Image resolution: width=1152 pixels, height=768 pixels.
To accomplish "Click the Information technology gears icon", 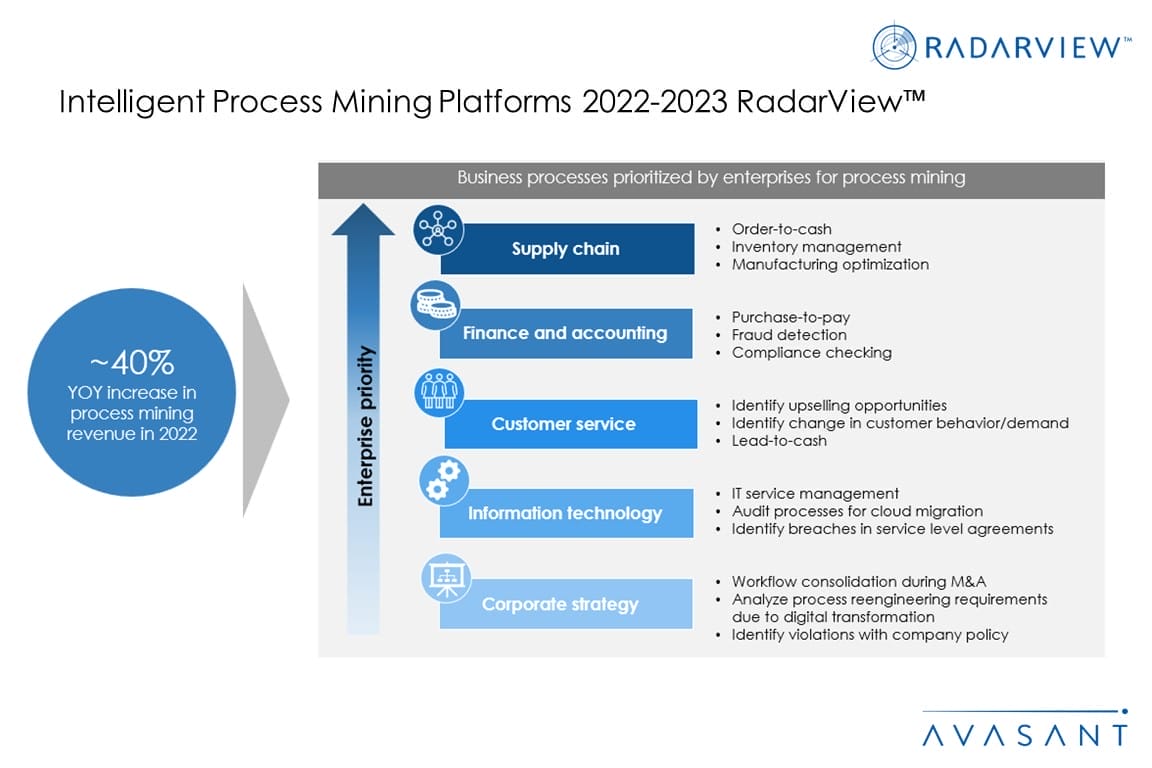I will point(441,481).
